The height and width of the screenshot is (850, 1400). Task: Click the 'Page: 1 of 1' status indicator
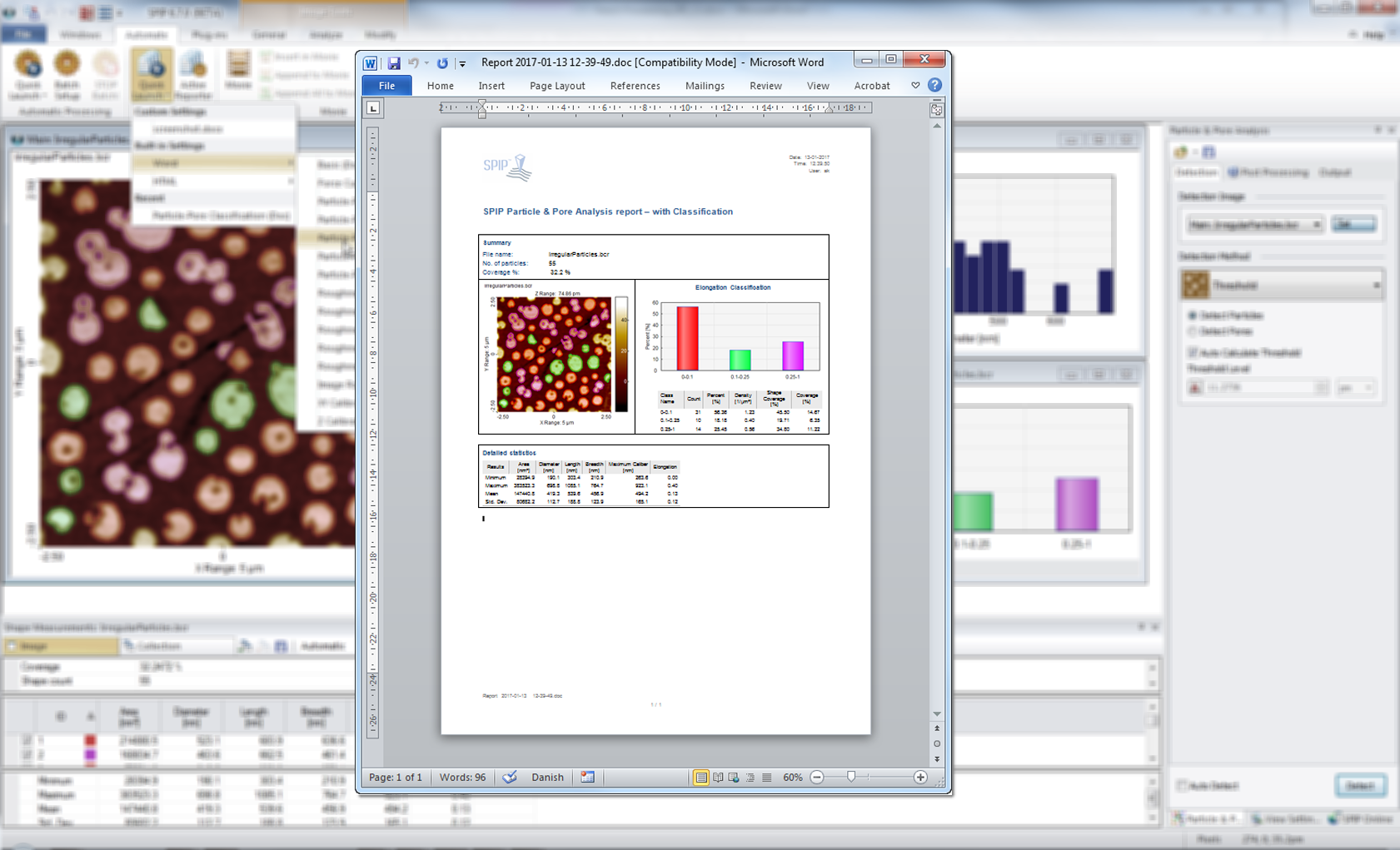396,778
